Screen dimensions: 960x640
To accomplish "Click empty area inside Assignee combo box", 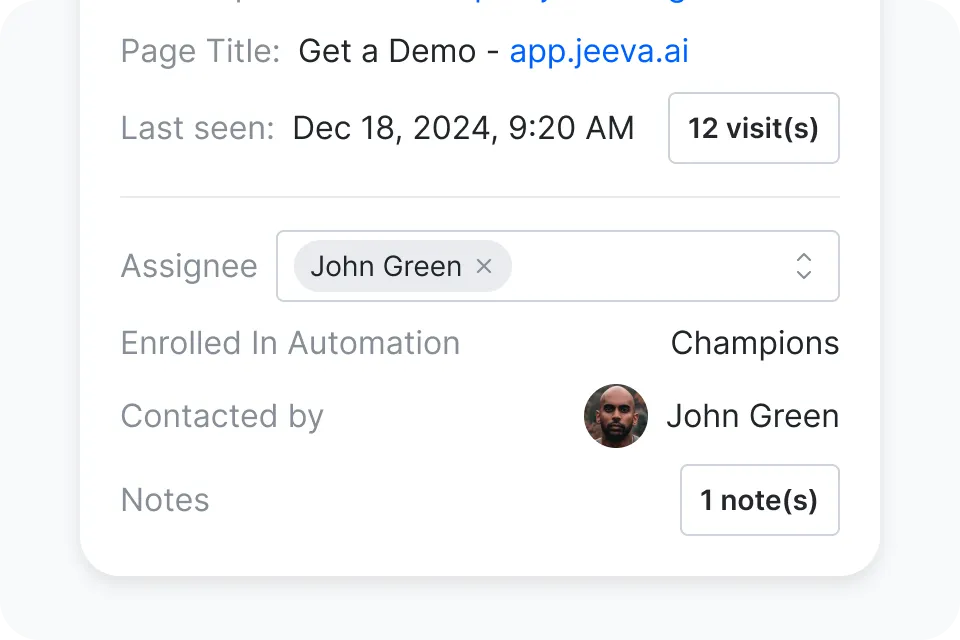I will coord(649,266).
